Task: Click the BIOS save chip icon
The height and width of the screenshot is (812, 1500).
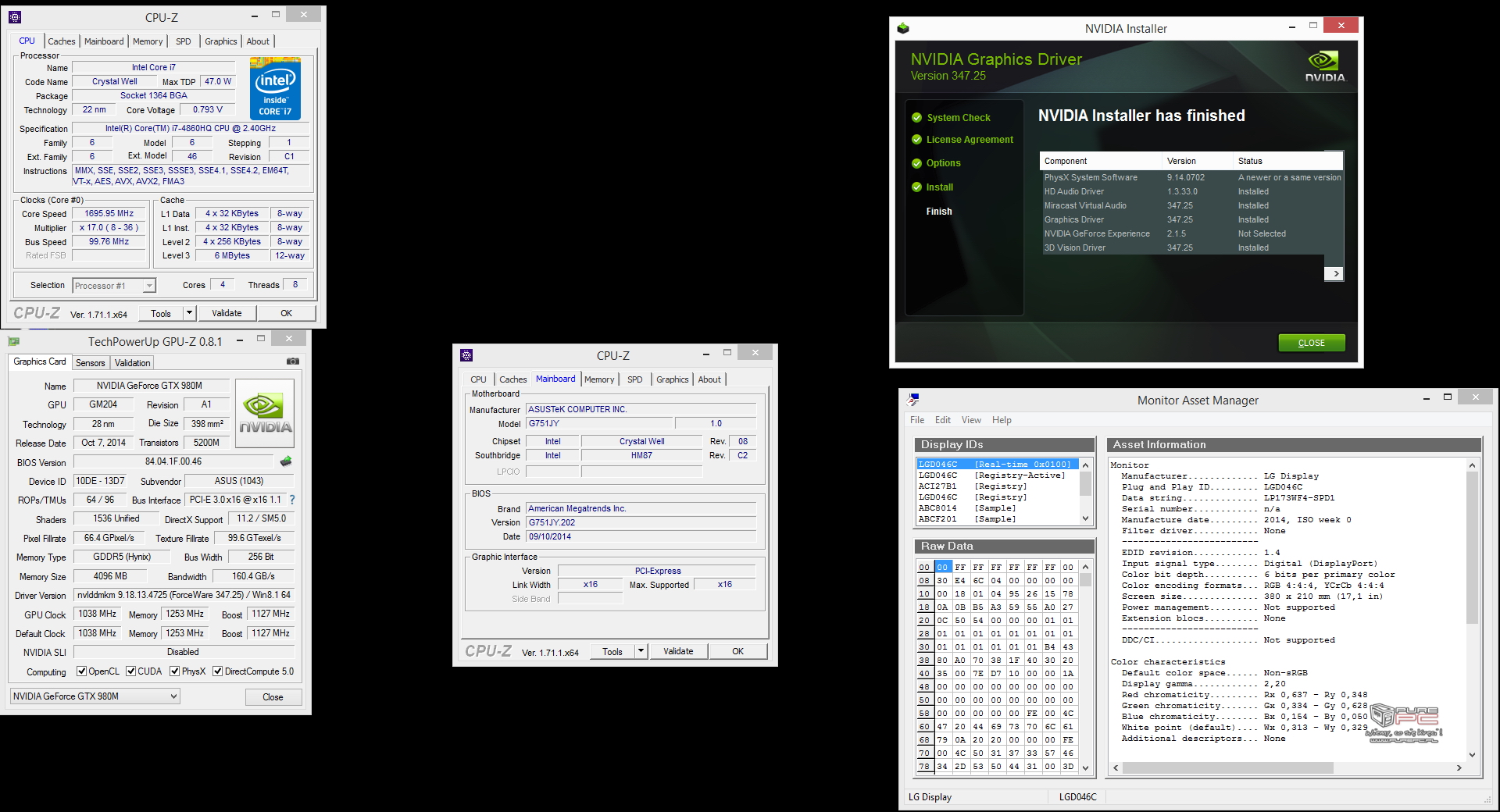Action: coord(286,461)
